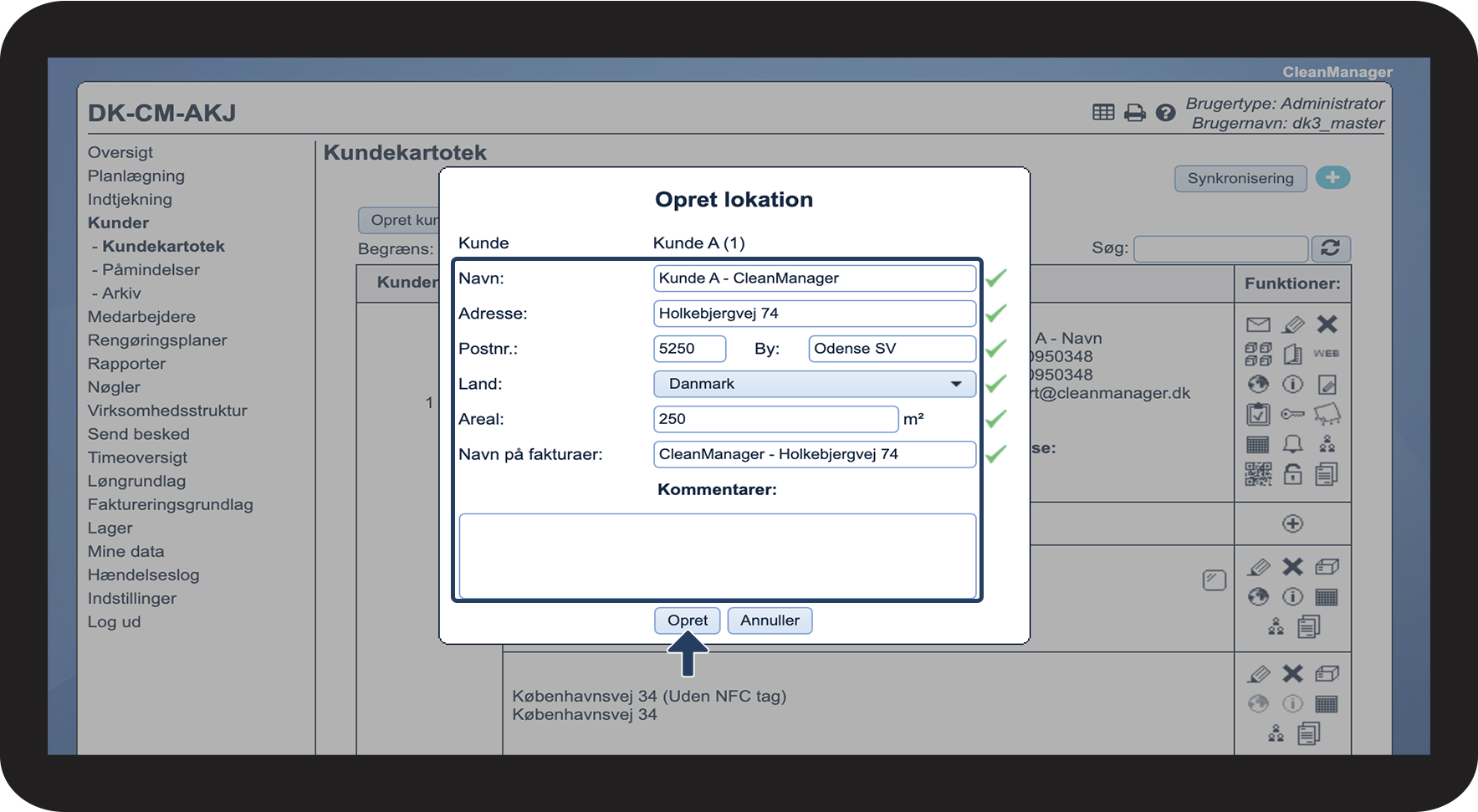This screenshot has height=812, width=1478.
Task: Select Kundekartotek submenu item
Action: coord(163,246)
